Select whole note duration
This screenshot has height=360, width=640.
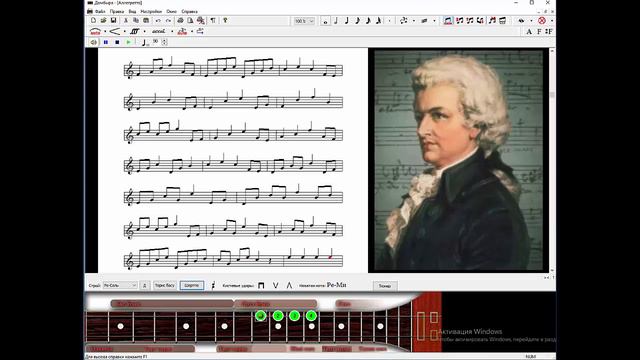325,21
